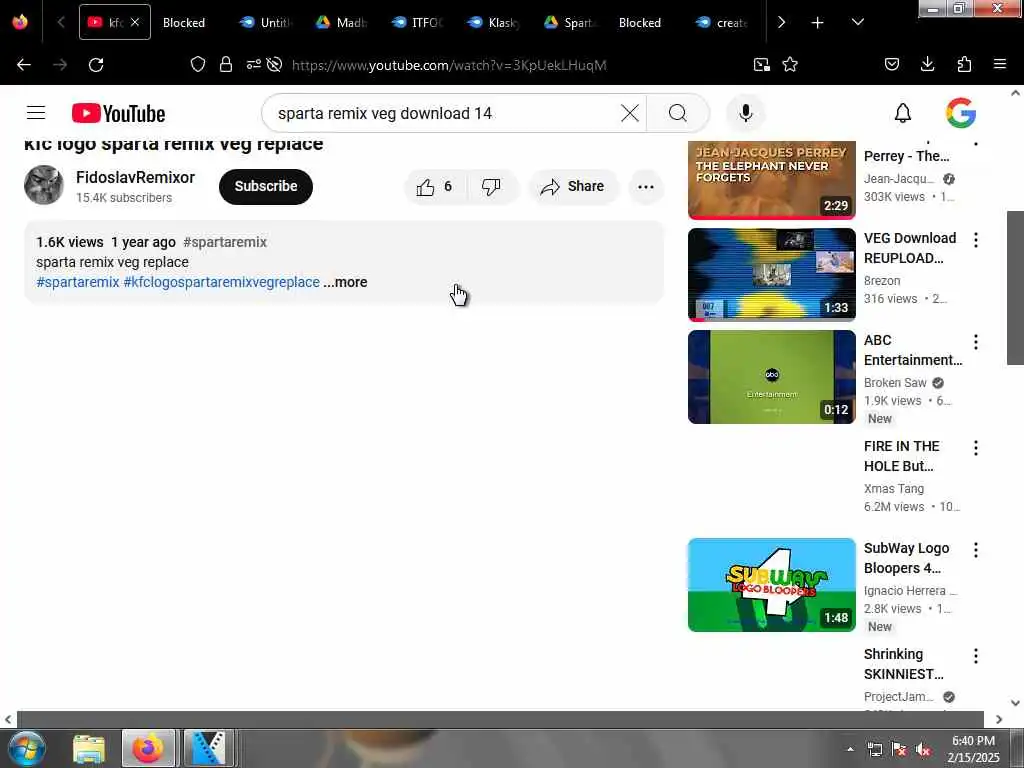Open Windows Start menu orb

pos(27,748)
